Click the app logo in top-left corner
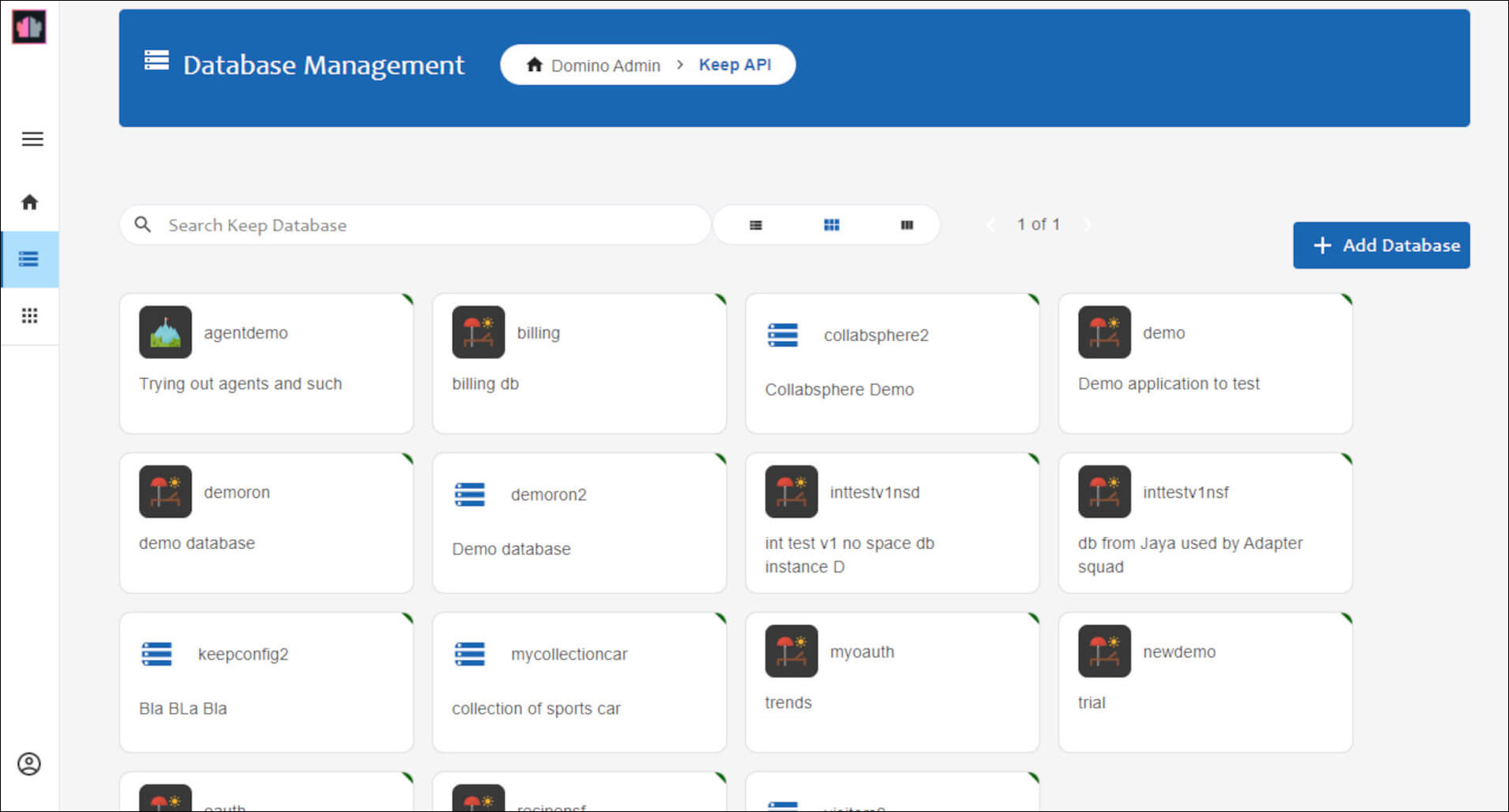 pyautogui.click(x=29, y=27)
